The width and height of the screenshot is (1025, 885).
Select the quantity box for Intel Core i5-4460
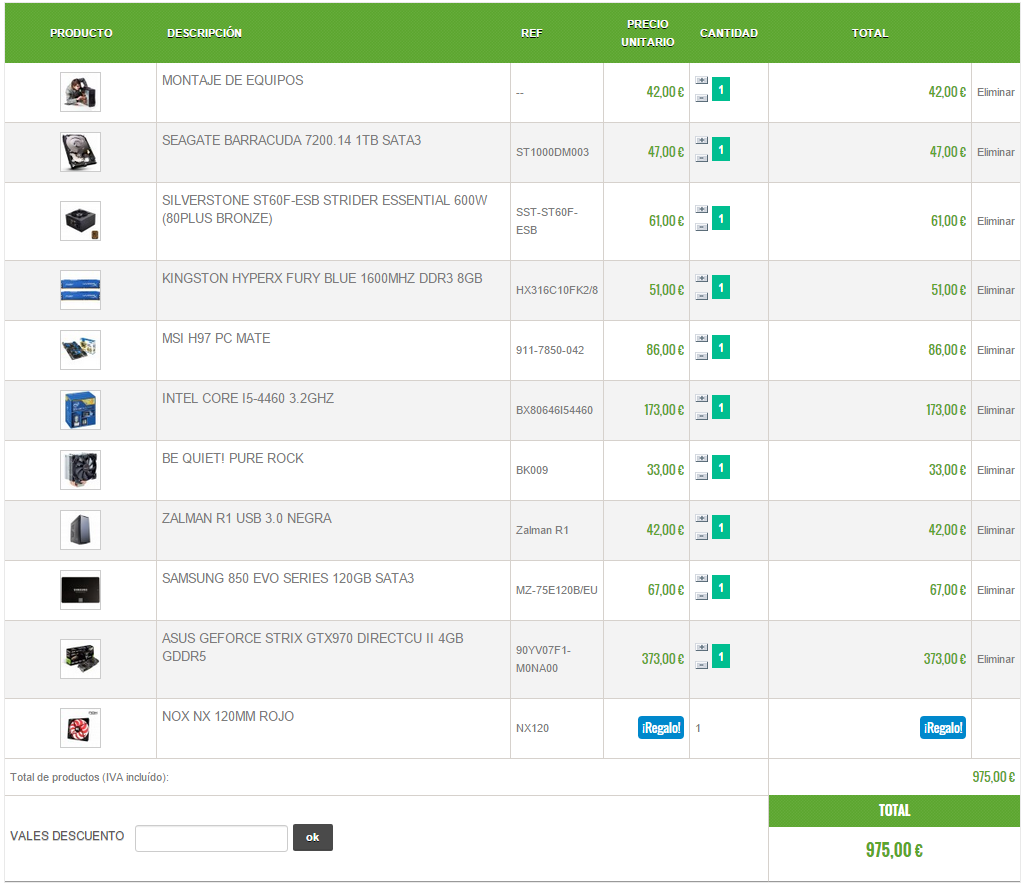coord(721,407)
